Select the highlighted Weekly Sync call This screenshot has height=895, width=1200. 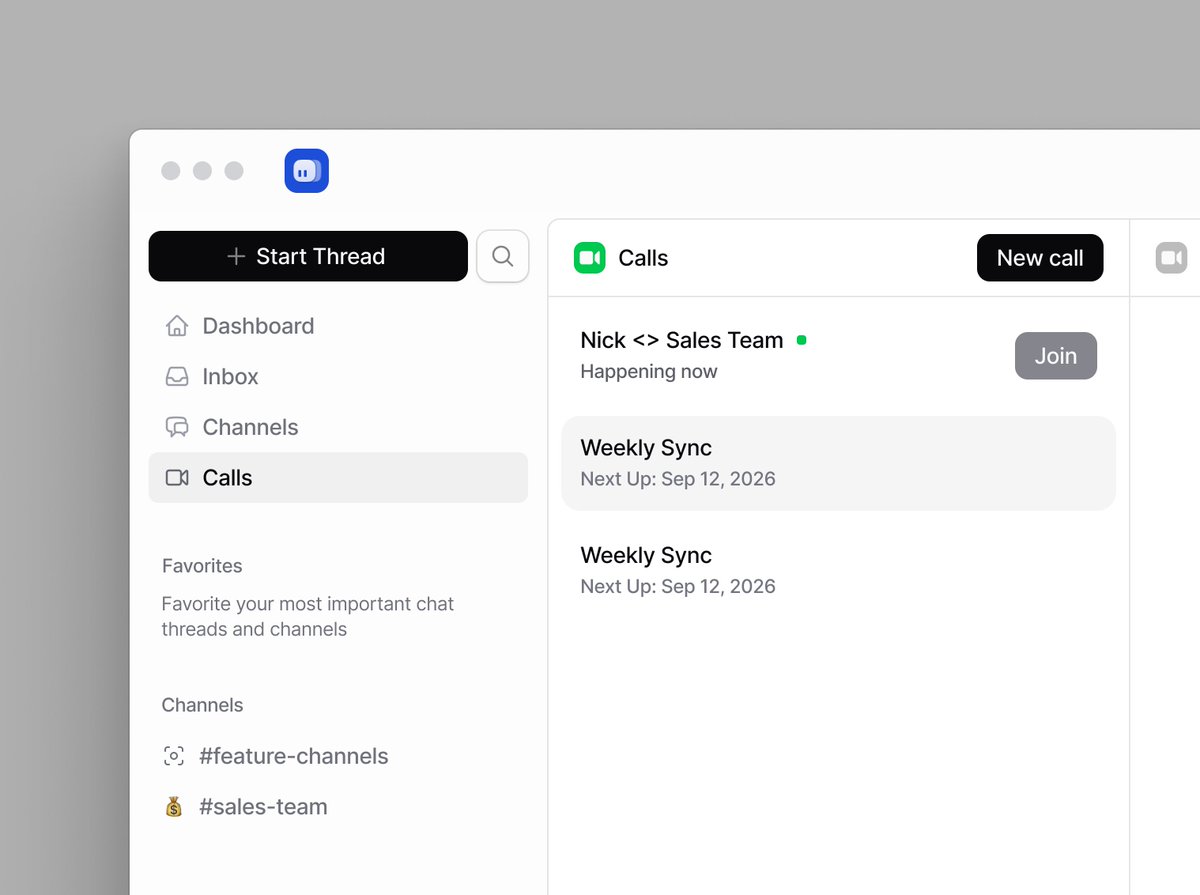coord(838,463)
